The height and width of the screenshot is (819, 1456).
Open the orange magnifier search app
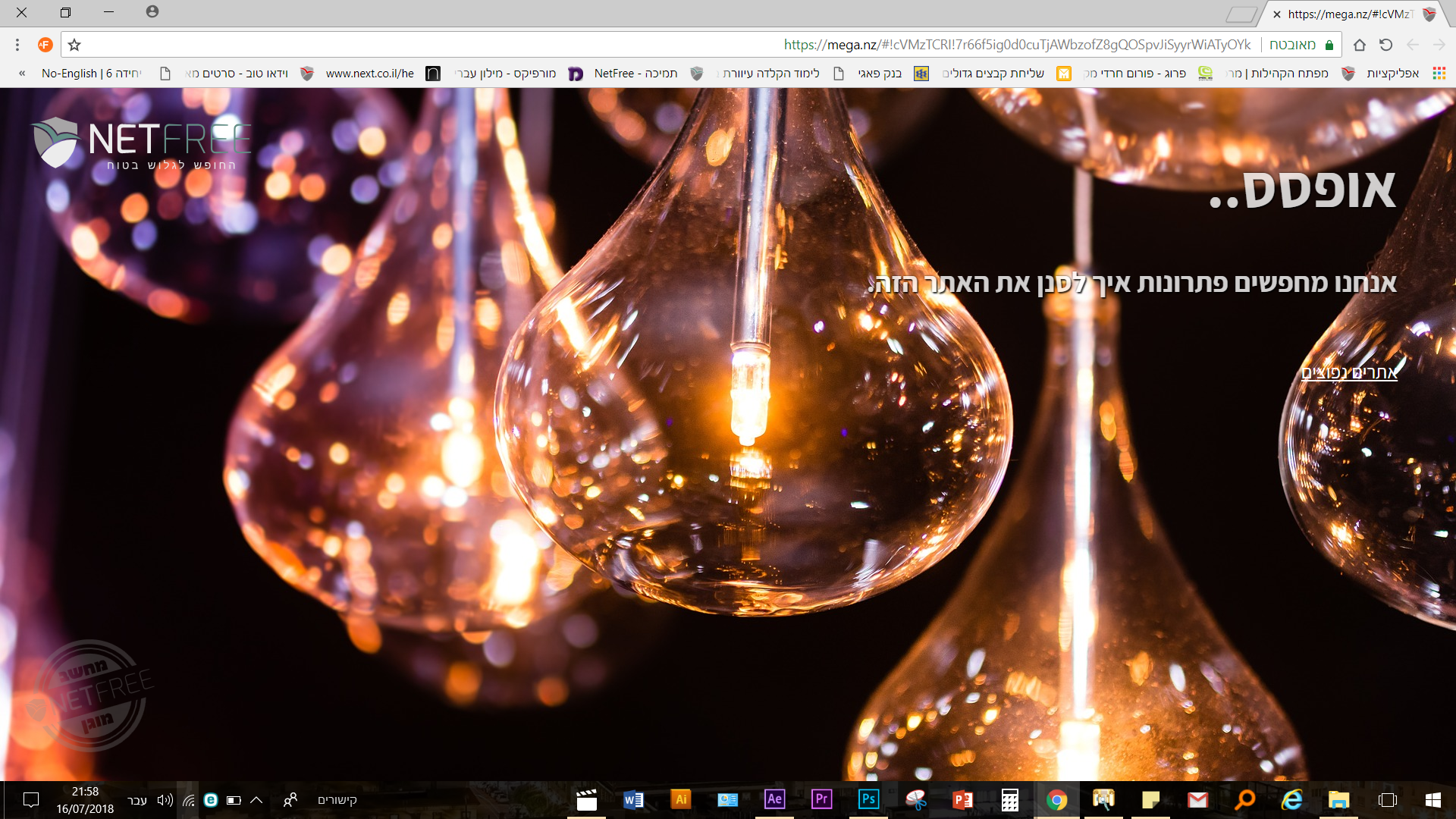pyautogui.click(x=1245, y=800)
